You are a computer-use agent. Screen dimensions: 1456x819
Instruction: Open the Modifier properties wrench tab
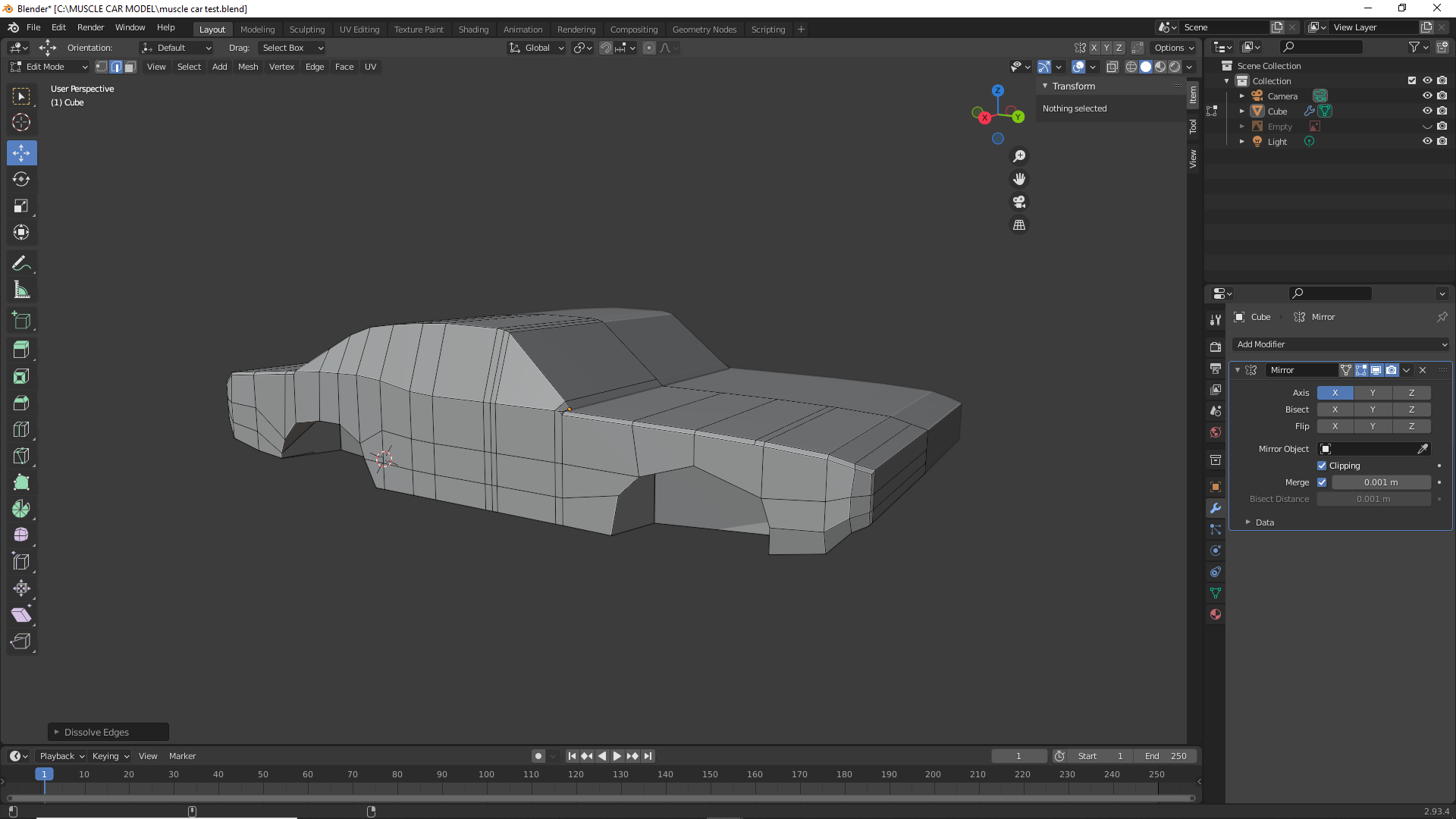(1216, 508)
